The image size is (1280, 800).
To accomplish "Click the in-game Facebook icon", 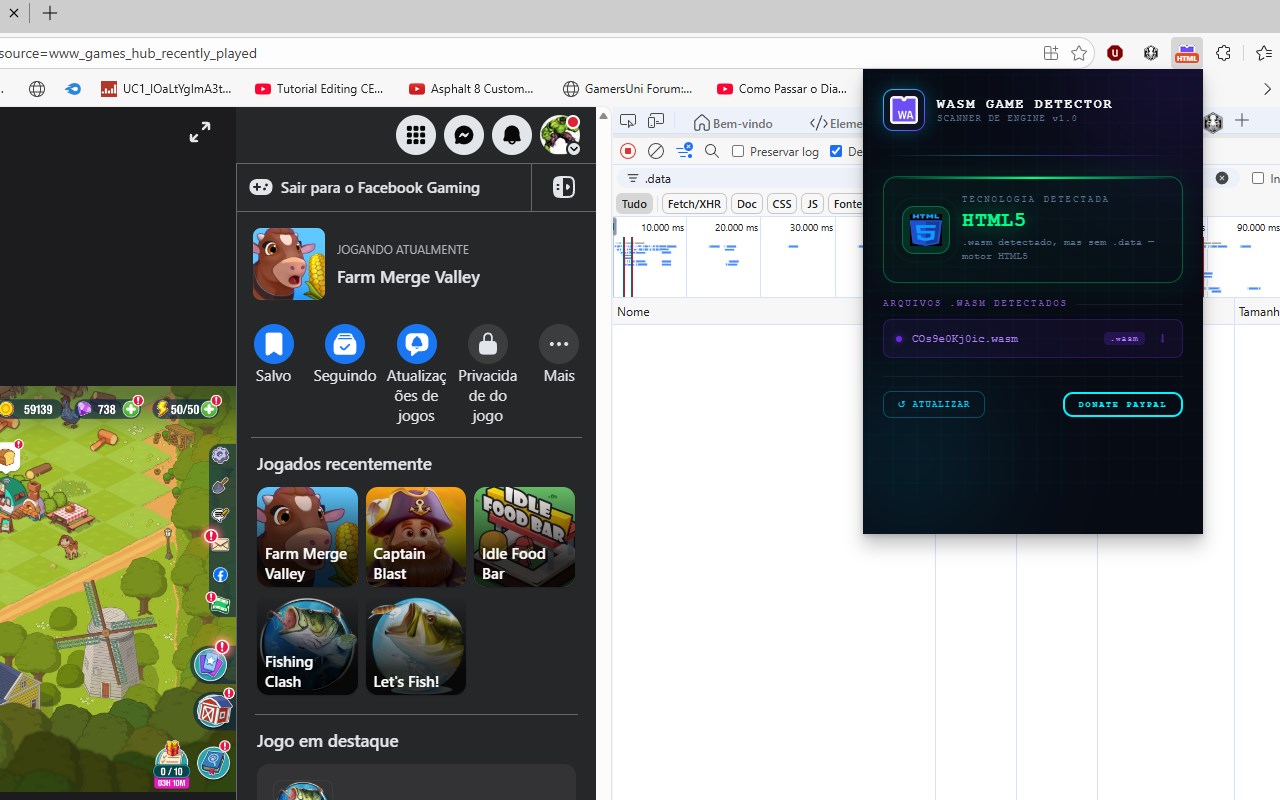I will click(220, 575).
